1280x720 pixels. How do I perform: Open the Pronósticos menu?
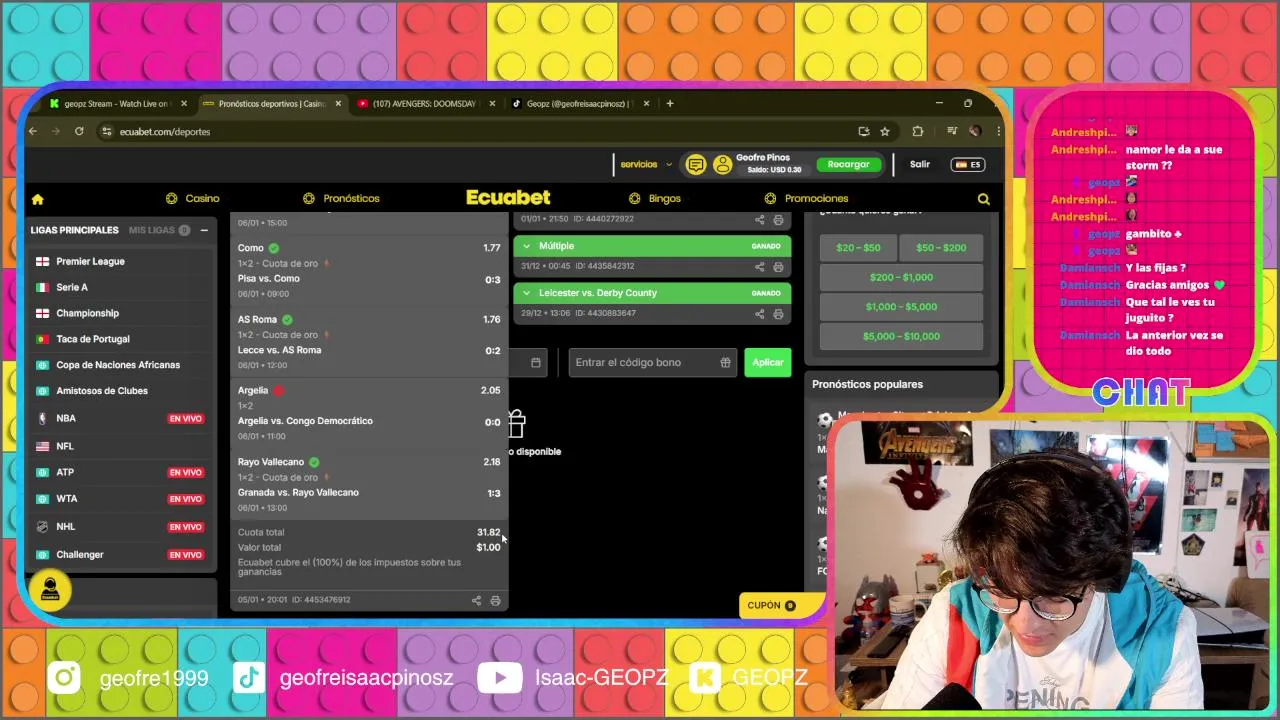341,199
